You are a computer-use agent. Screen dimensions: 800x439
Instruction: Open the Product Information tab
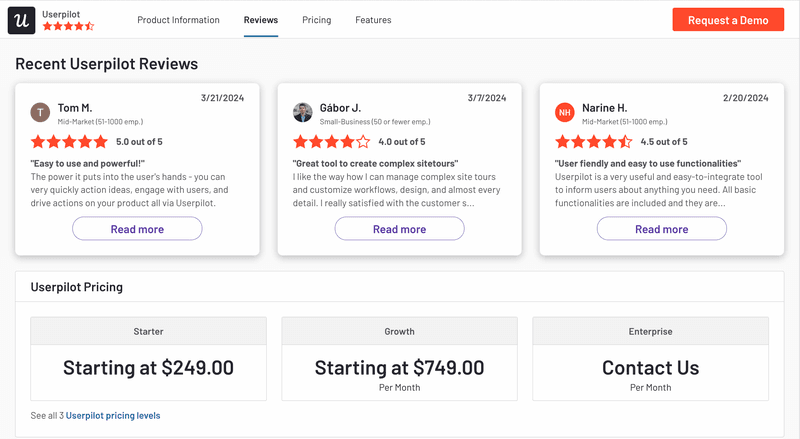(179, 20)
